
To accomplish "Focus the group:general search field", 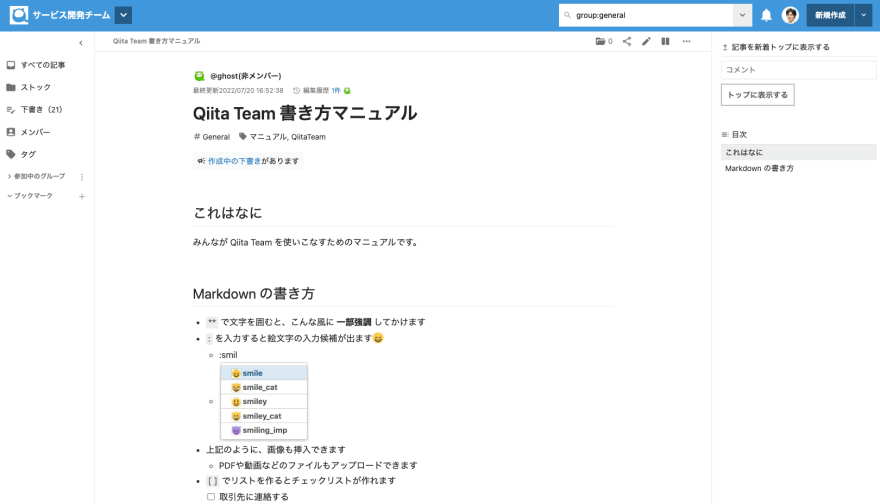I will pos(645,15).
